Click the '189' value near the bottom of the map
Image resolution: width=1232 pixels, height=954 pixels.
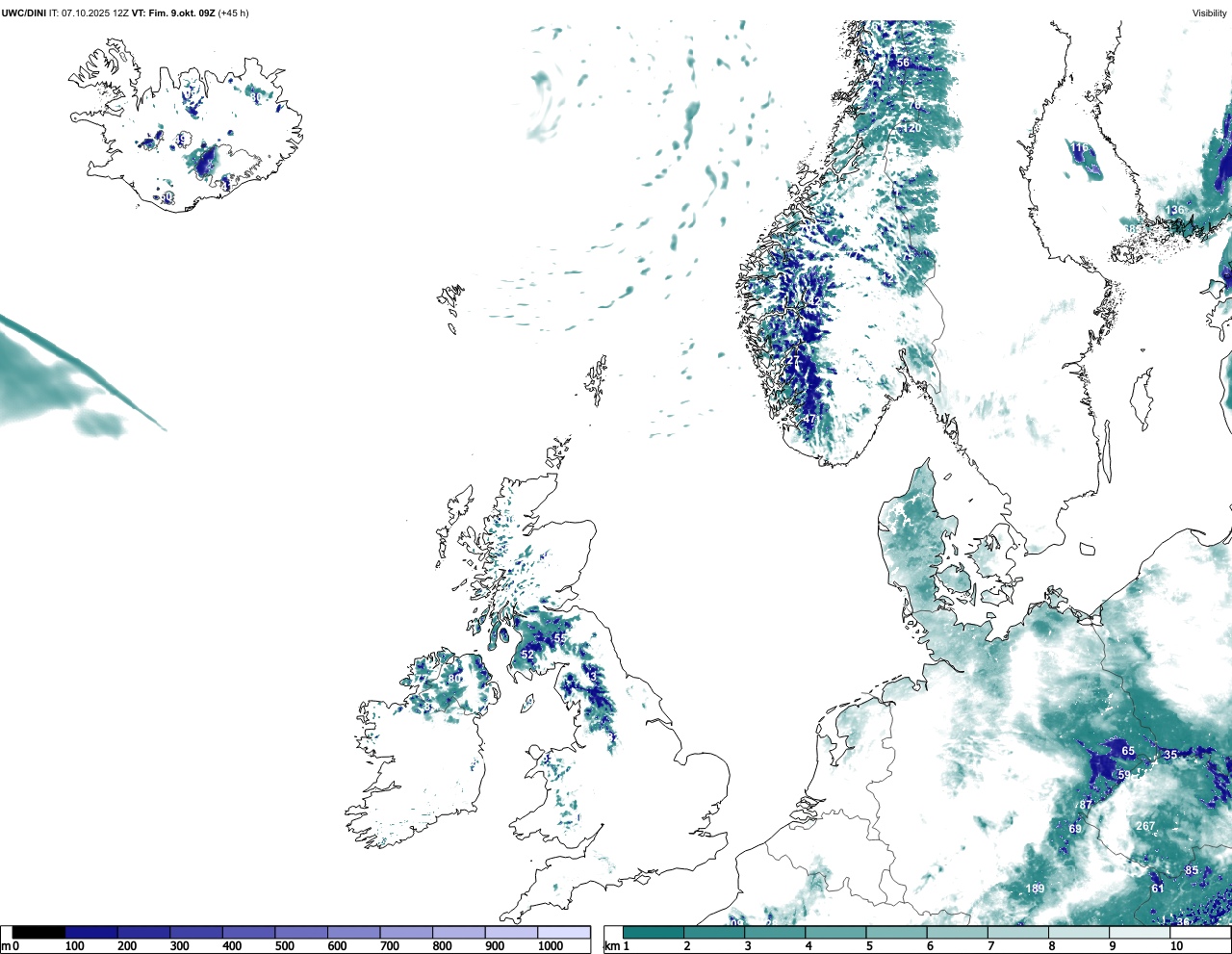point(1035,889)
